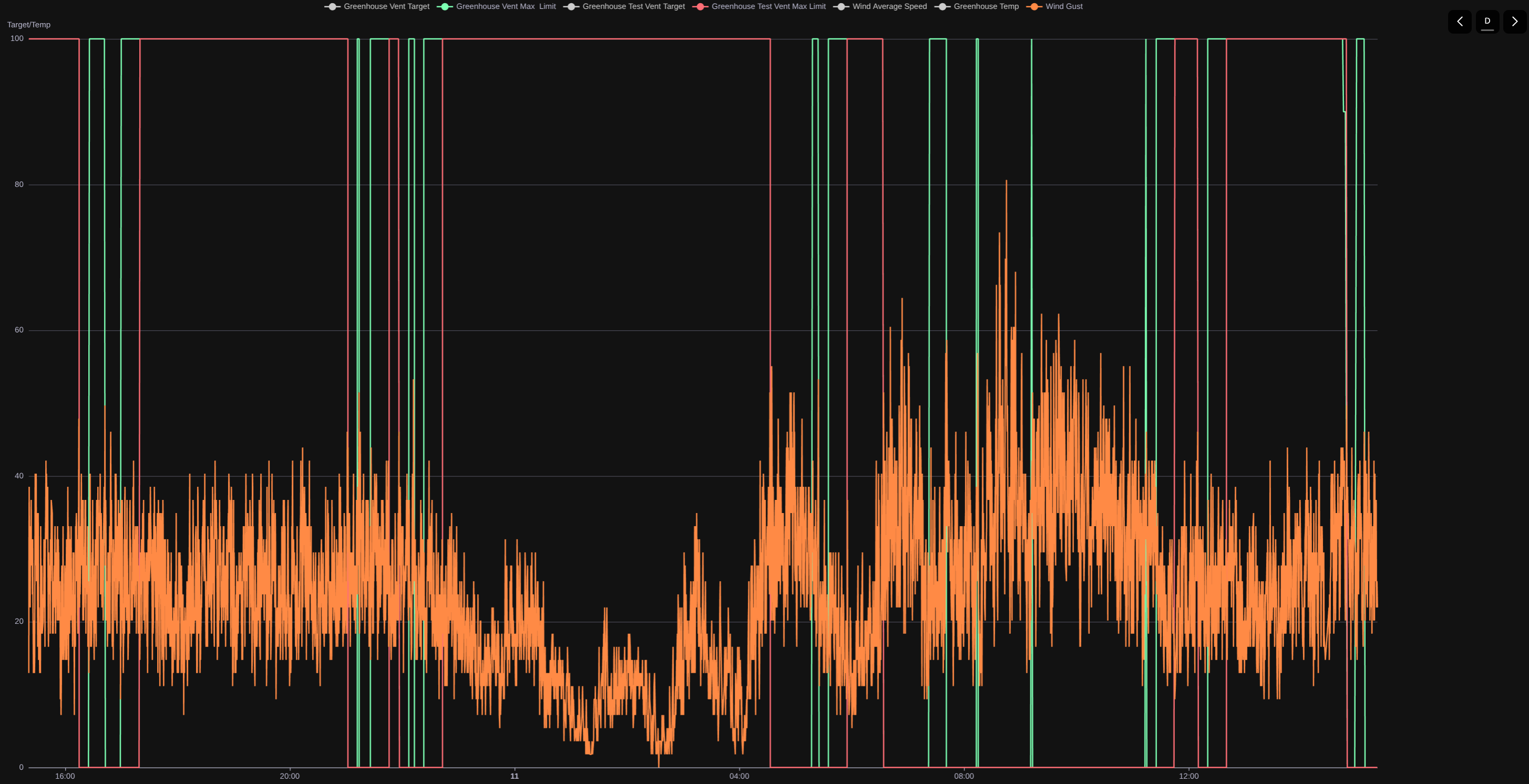Click the 80 y-axis value label
1529x784 pixels.
click(19, 184)
